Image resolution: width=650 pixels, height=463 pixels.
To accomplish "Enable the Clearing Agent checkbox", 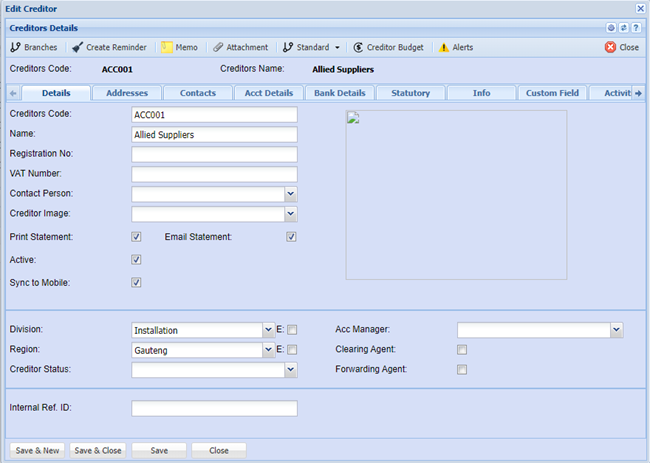I will (462, 349).
